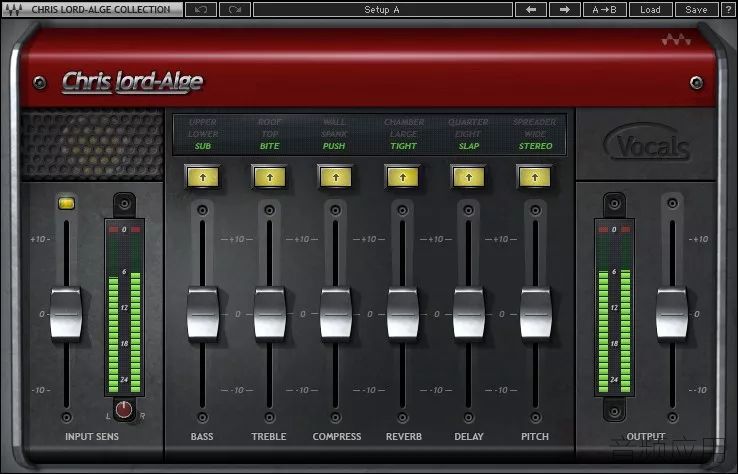Click the undo arrow in the top bar
Screen dimensions: 738x474
201,9
